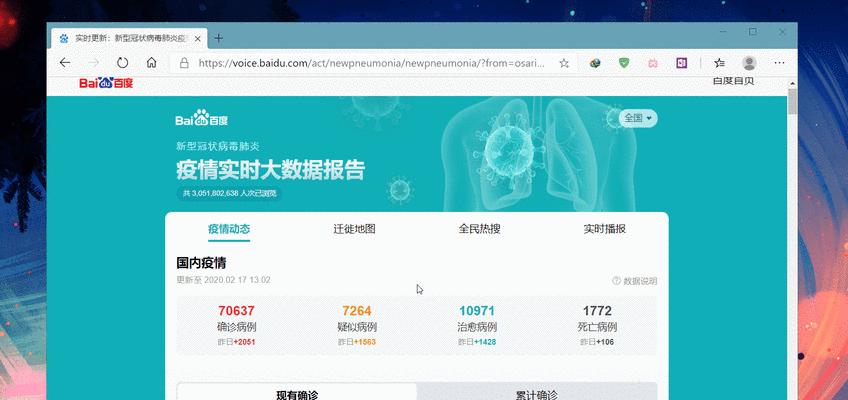Click the 新型冠状病毒肺炎 subtitle
848x400 pixels.
click(218, 146)
